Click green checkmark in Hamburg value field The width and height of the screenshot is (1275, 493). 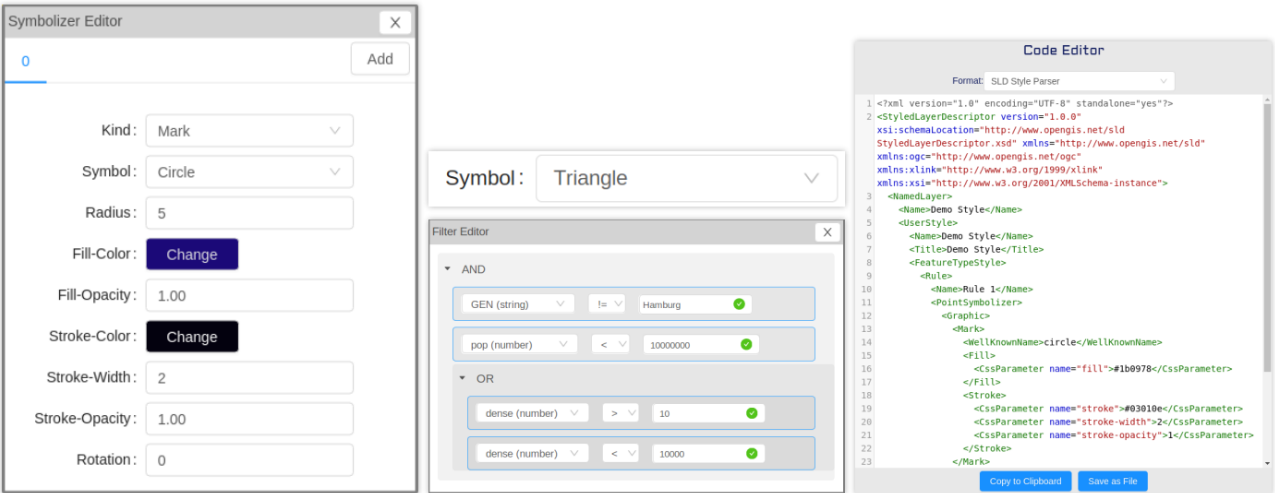click(x=738, y=304)
